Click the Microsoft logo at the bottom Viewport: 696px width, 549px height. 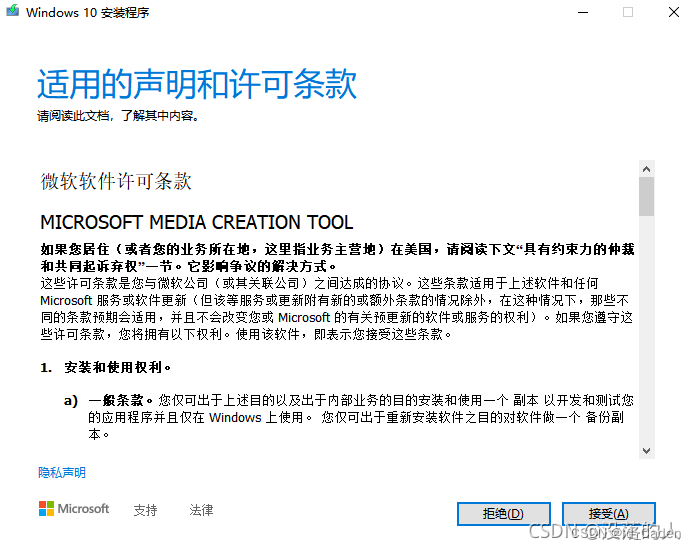[x=74, y=509]
